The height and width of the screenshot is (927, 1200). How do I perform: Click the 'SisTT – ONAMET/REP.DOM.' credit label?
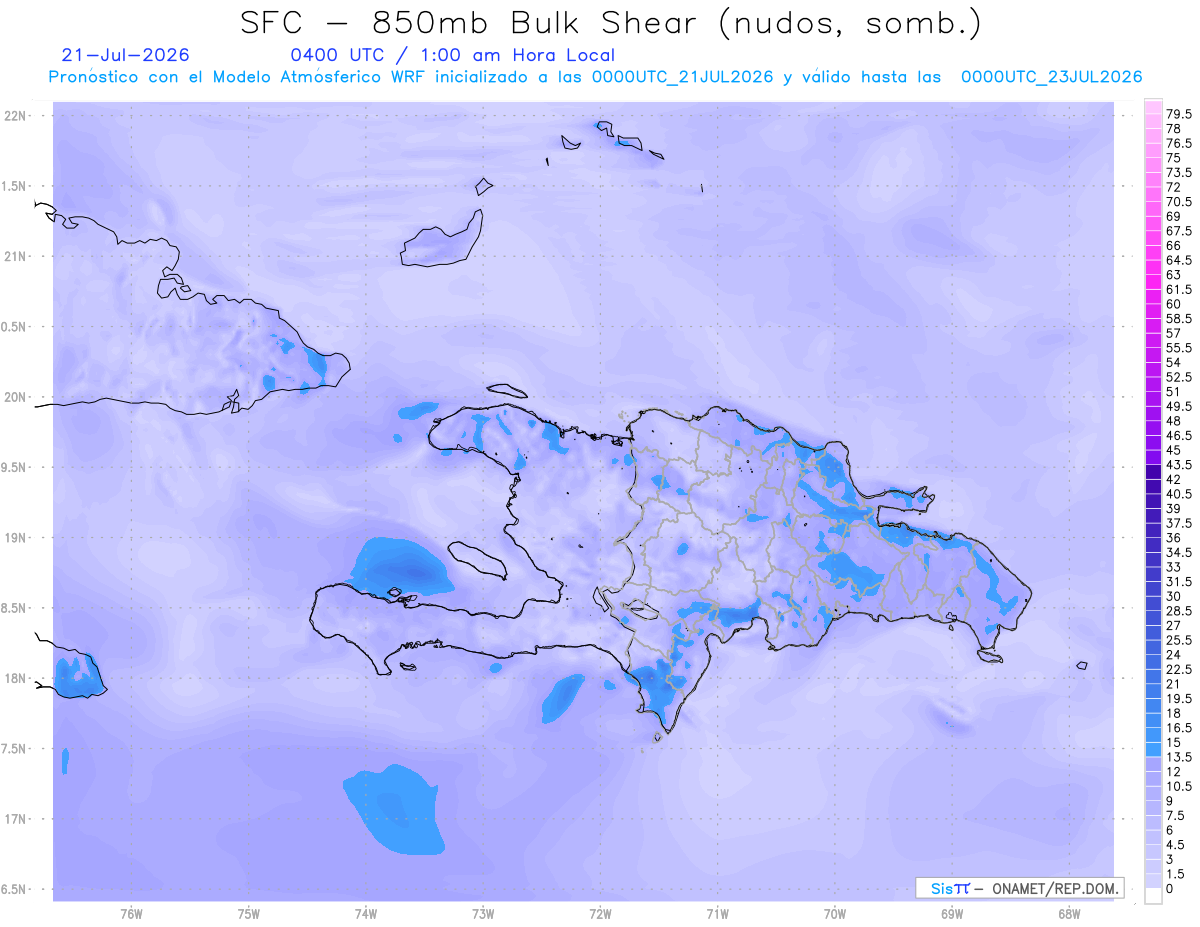[1020, 888]
